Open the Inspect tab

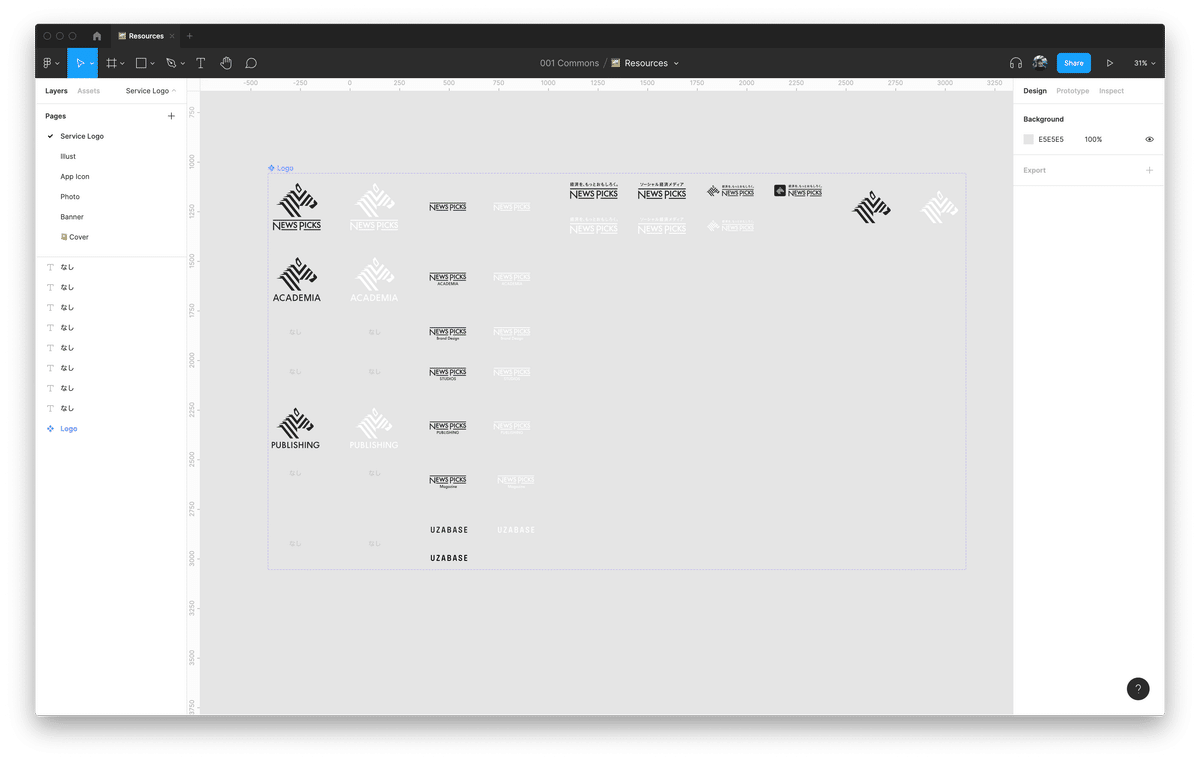(x=1111, y=91)
